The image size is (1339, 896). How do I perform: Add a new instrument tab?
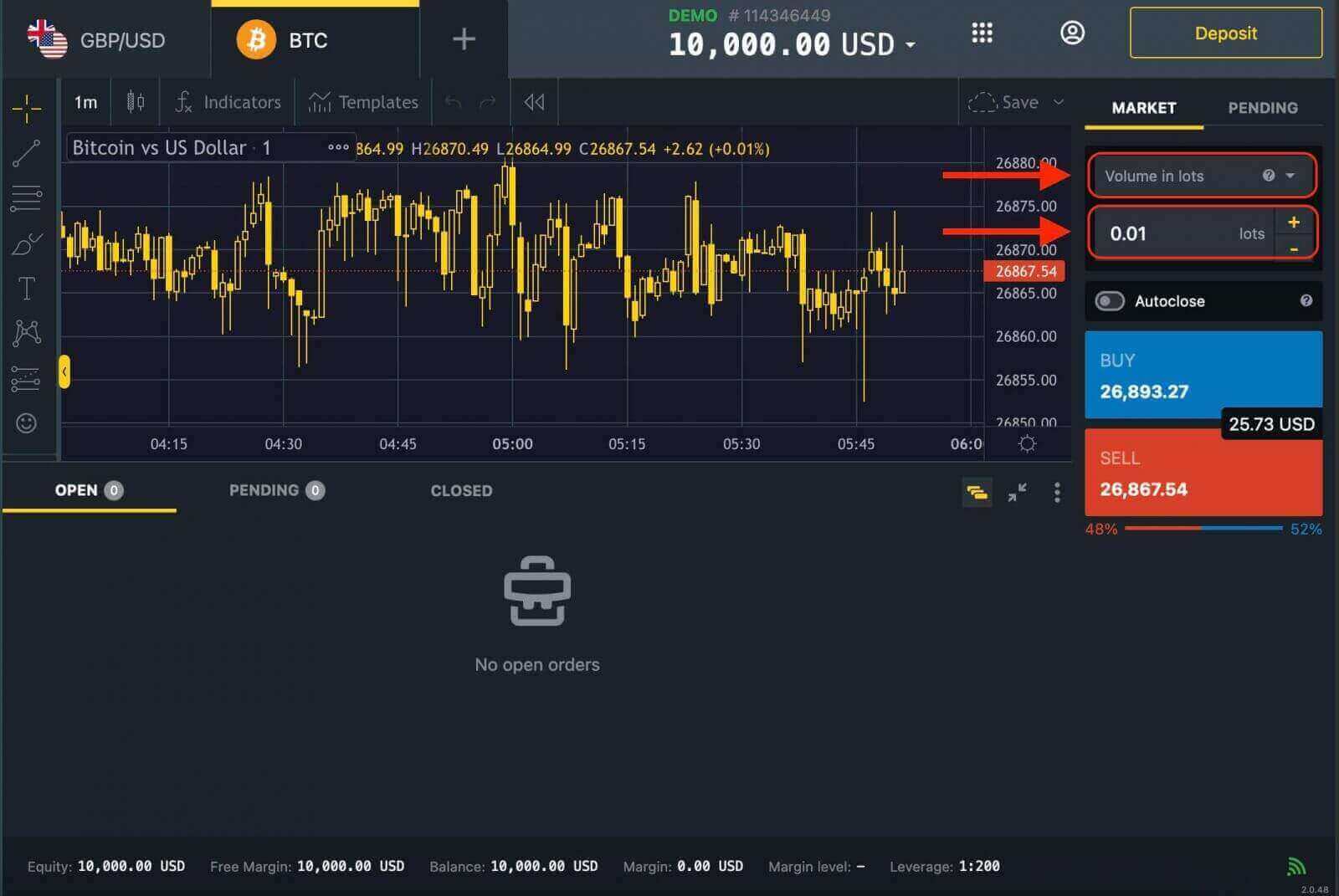coord(464,39)
